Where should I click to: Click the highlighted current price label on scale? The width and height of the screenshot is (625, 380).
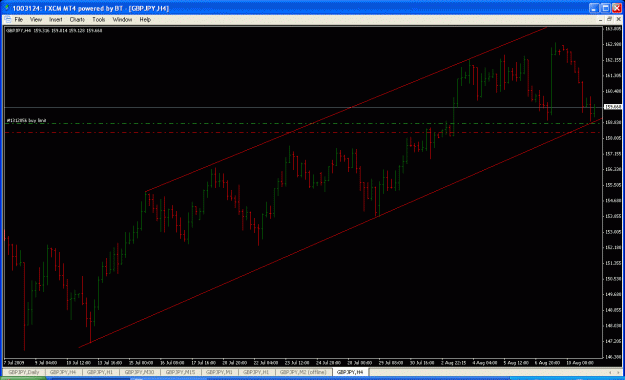613,107
